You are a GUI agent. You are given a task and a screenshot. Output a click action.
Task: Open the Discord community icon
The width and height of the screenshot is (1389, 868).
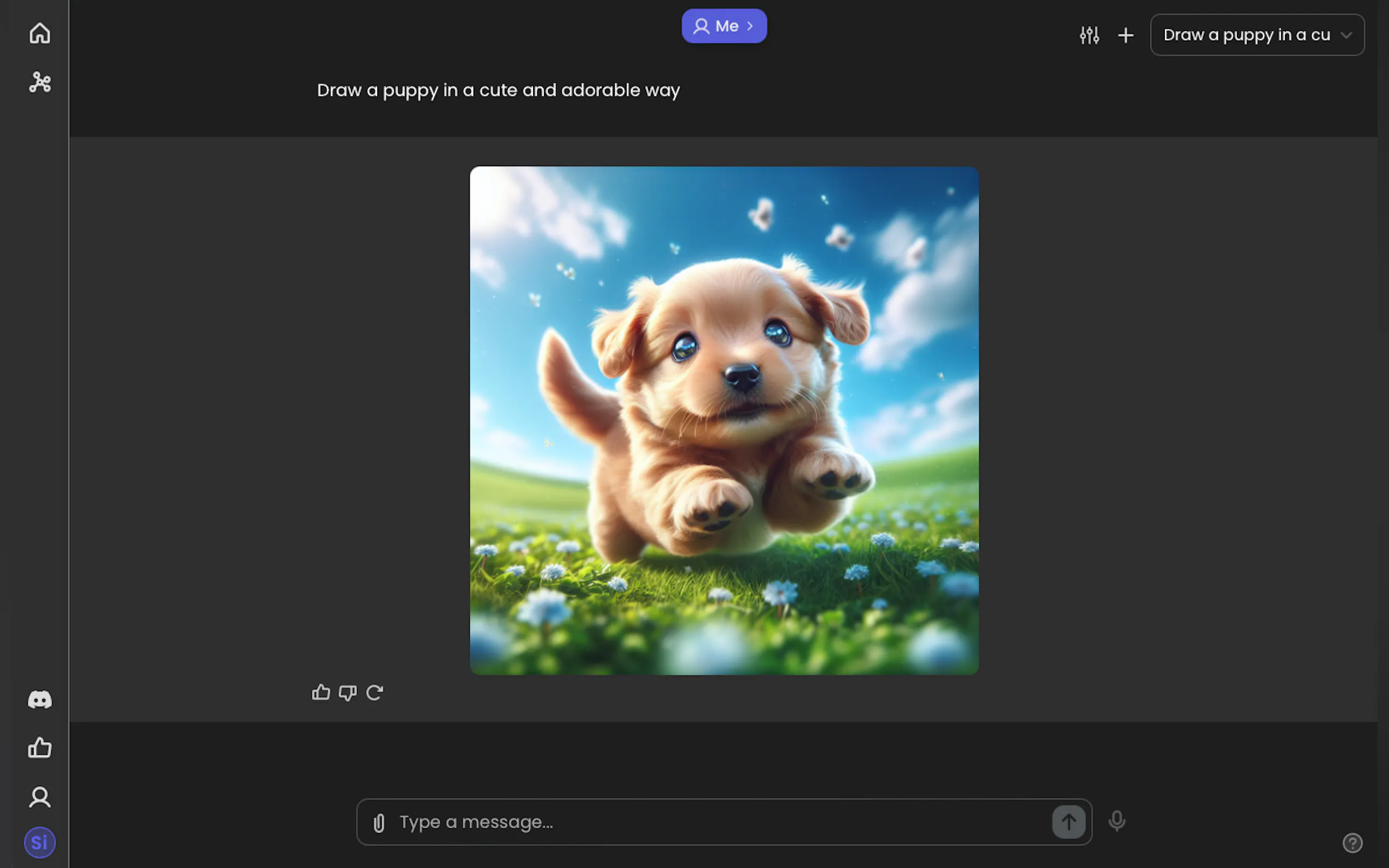coord(39,699)
